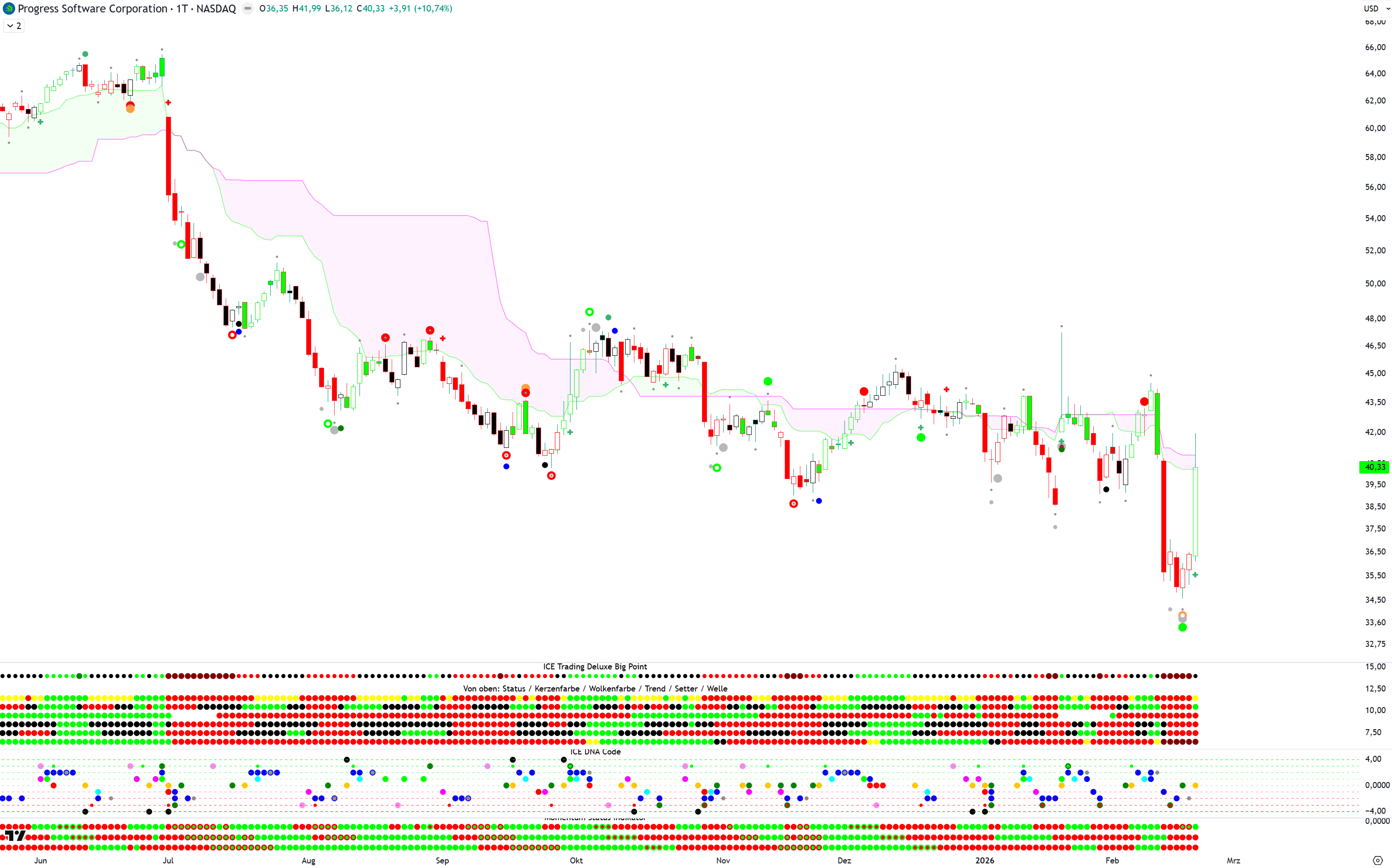This screenshot has width=1392, height=868.
Task: Click the TradingView logo at bottom left
Action: (x=14, y=835)
